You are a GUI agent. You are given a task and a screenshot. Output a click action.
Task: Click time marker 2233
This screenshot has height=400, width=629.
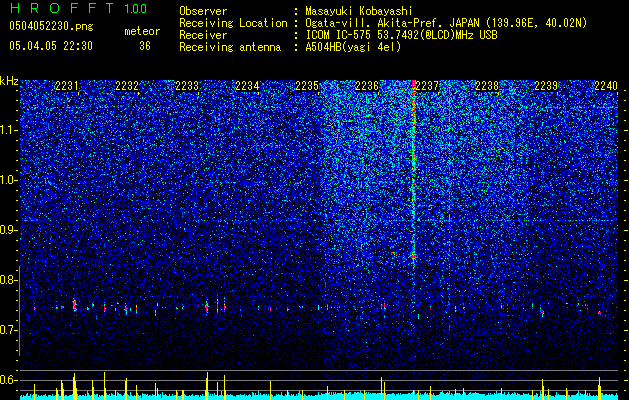(x=187, y=85)
